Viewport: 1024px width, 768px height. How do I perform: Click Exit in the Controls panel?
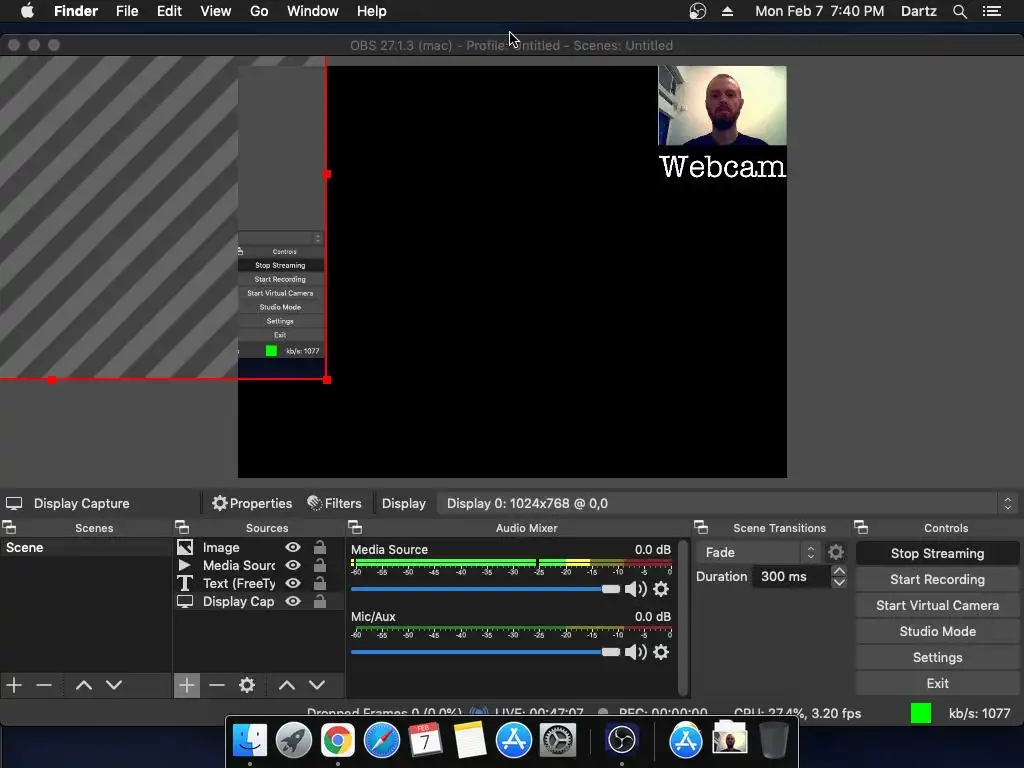[x=937, y=684]
